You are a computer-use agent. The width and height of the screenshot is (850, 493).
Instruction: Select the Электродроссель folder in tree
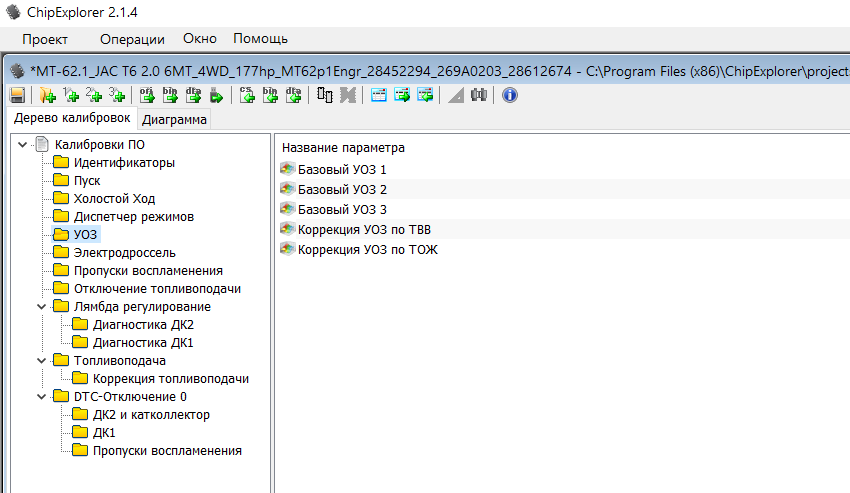124,253
